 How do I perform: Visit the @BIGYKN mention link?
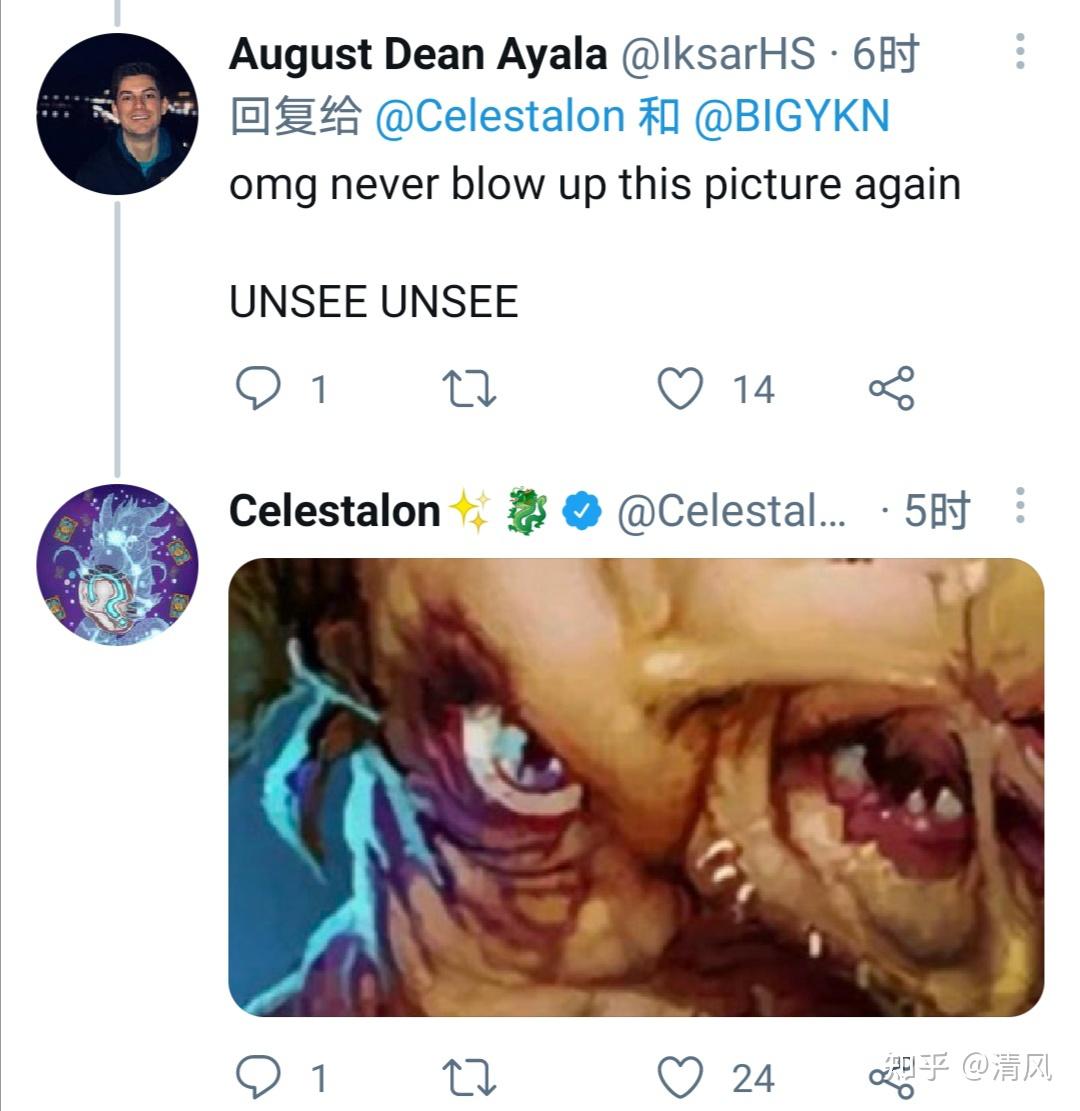(x=791, y=117)
